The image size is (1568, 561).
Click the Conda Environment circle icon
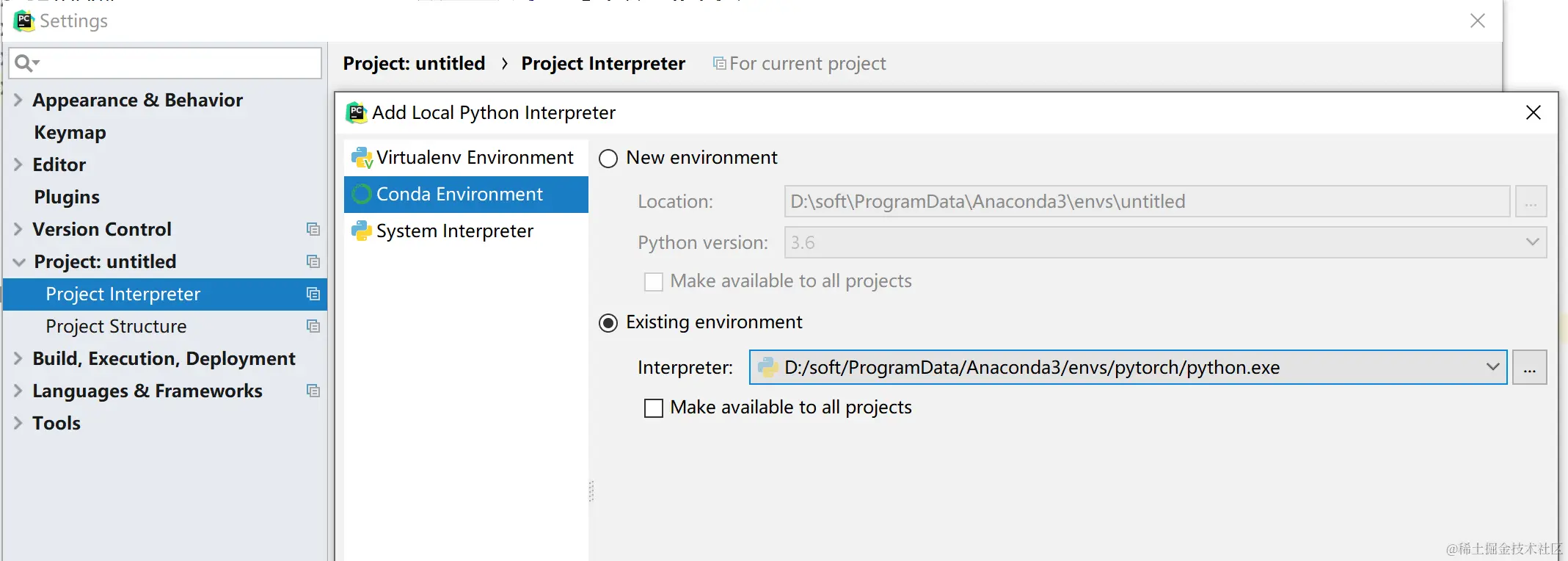click(362, 195)
